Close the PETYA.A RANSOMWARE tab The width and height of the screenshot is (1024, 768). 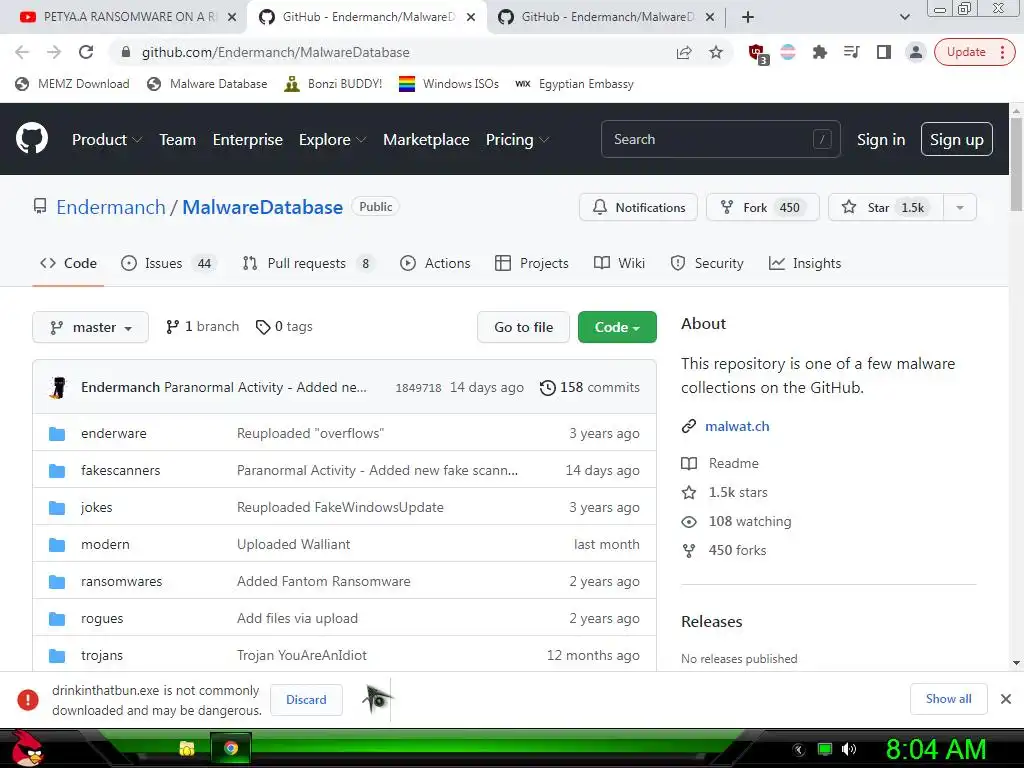pyautogui.click(x=231, y=17)
